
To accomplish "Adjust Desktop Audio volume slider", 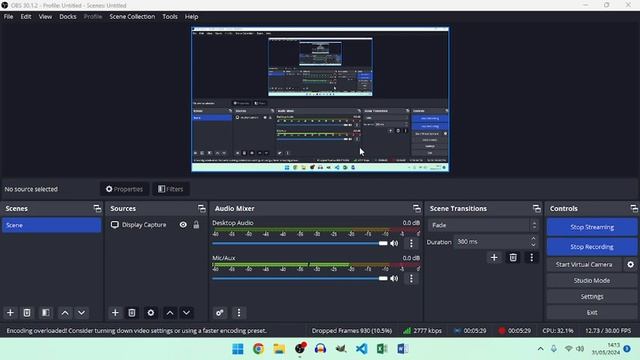I will (300, 243).
